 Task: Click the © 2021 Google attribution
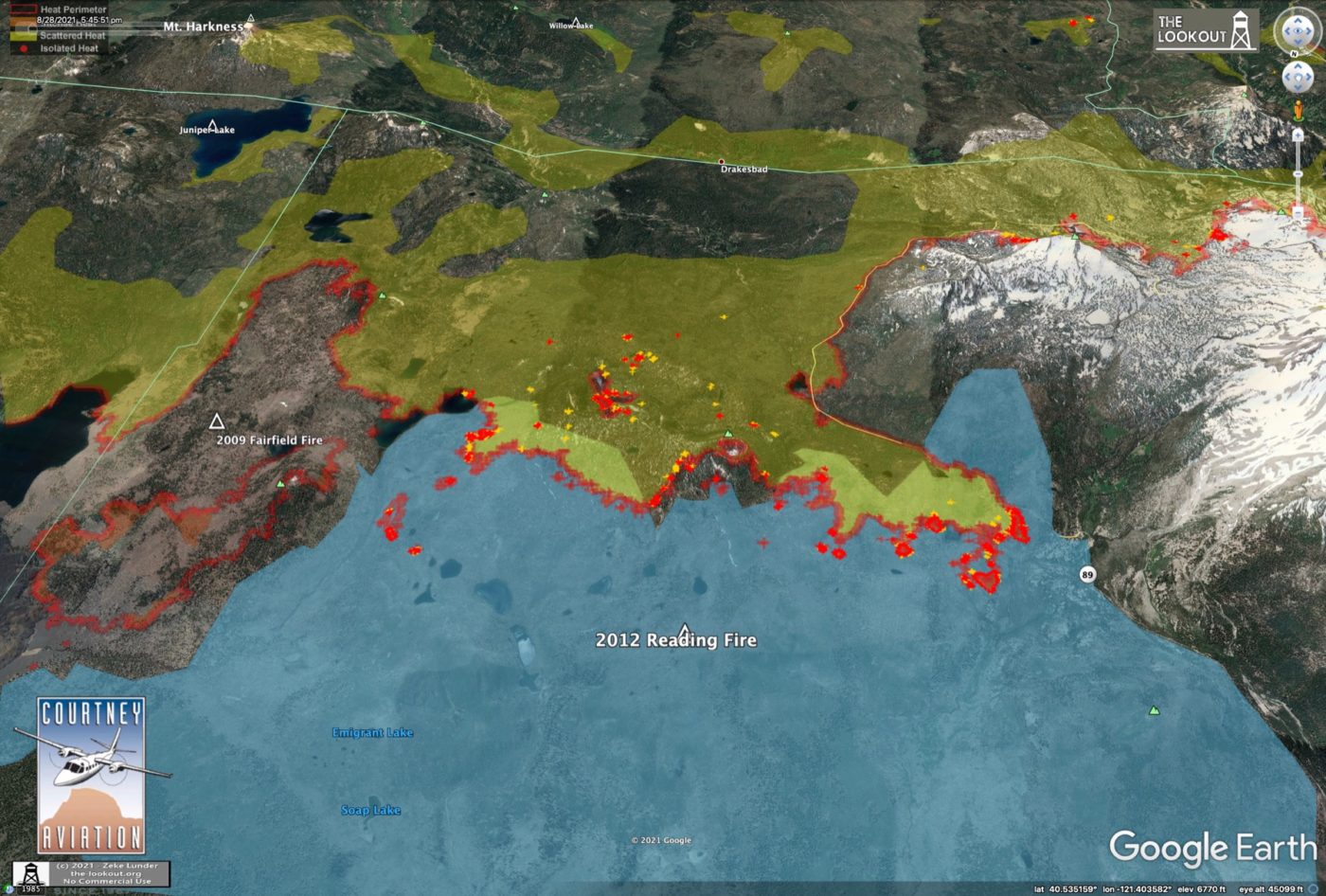[x=661, y=840]
